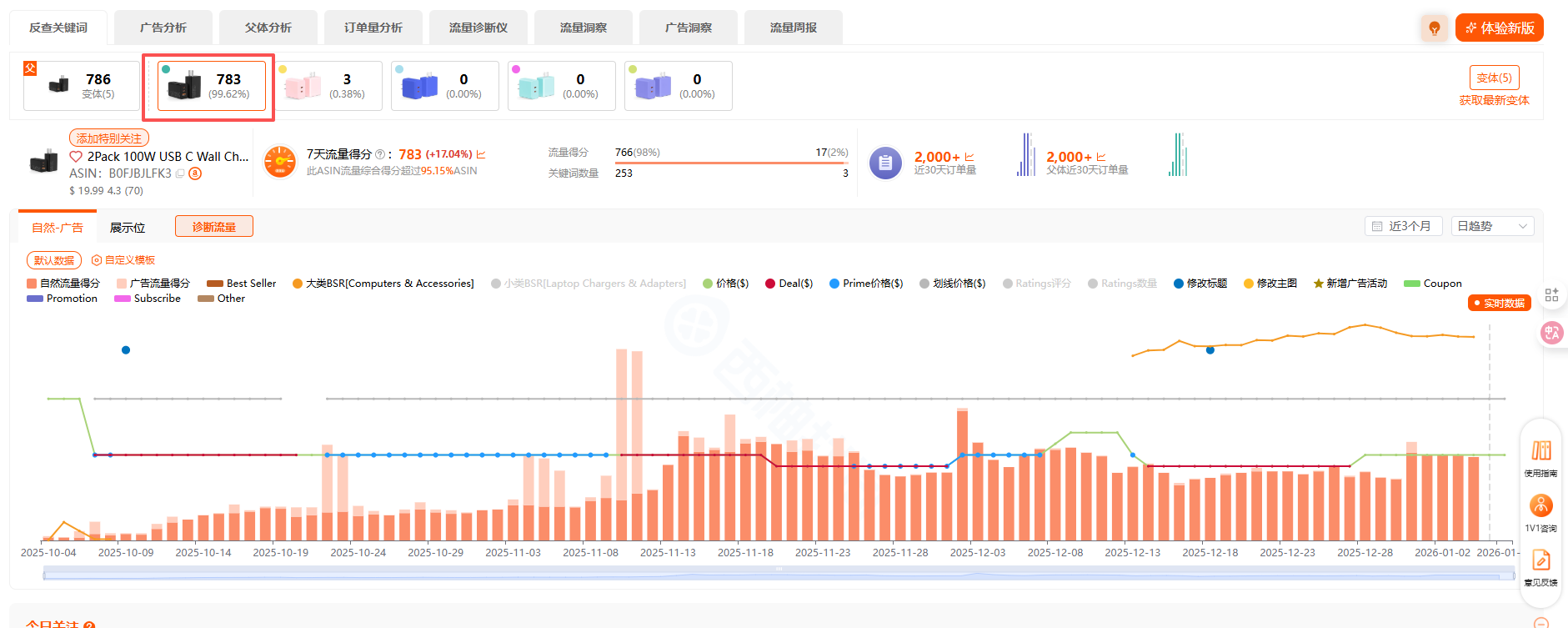Switch to the 展示位 tab

(128, 228)
